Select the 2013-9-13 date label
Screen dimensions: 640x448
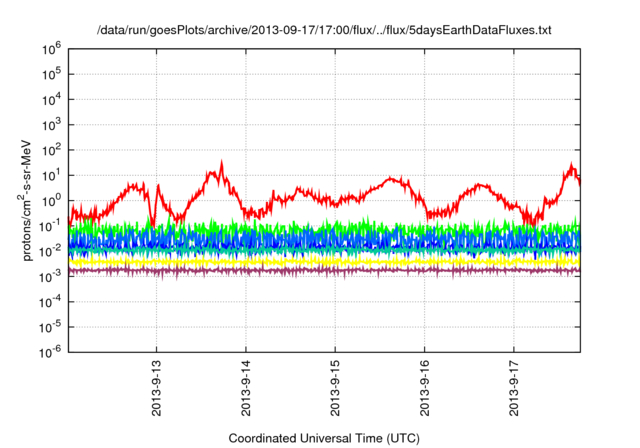tap(156, 388)
